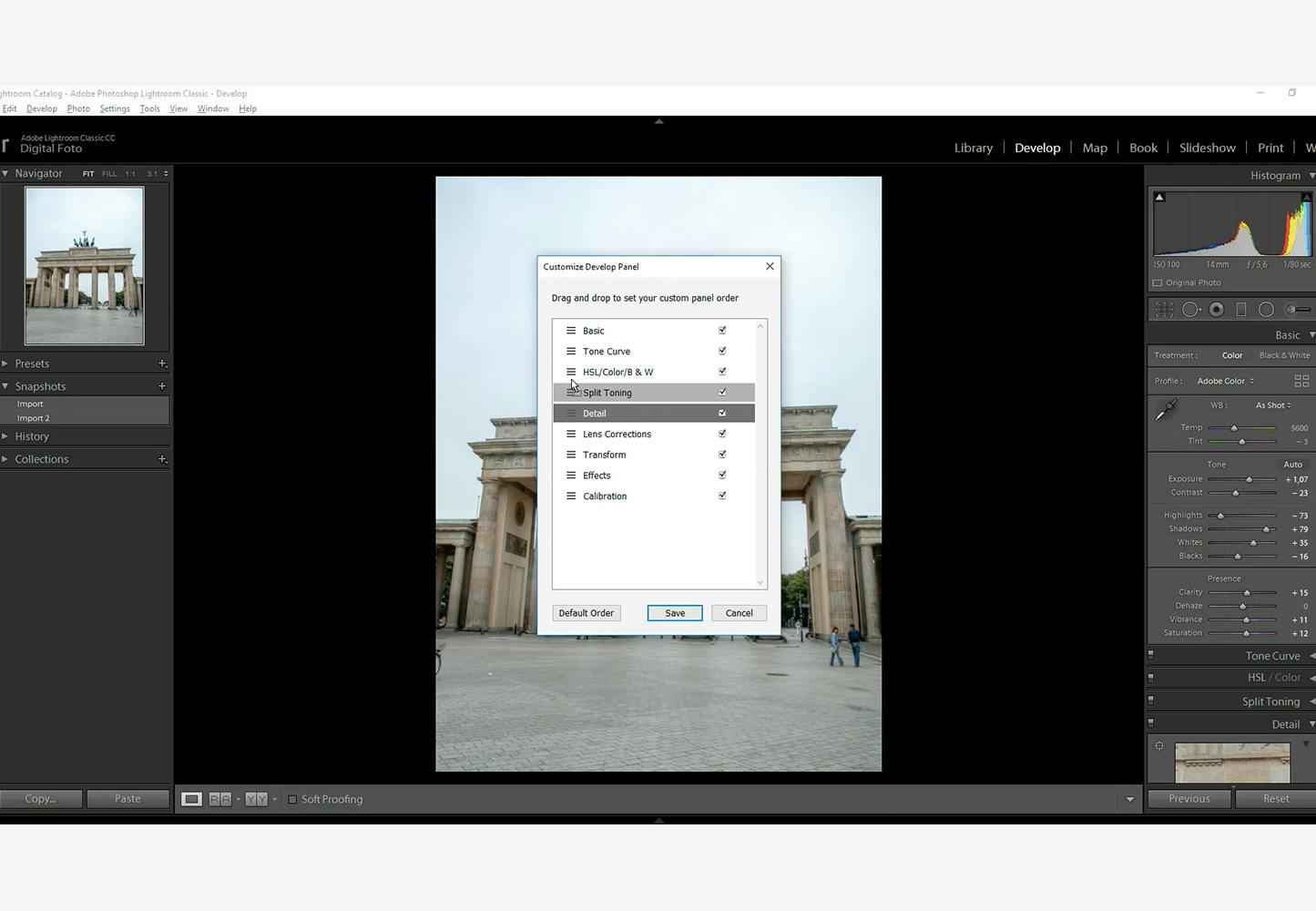Switch to Before/After left-right view
Screen dimensions: 1316x911
(219, 799)
